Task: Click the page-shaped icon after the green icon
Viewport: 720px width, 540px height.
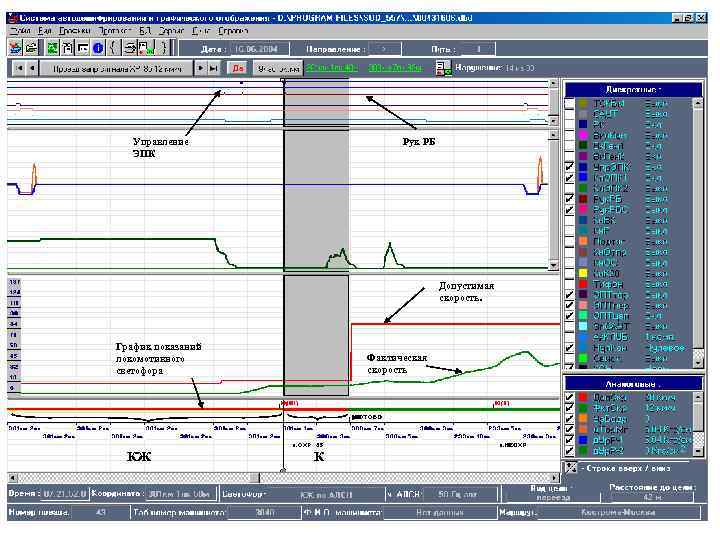Action: 68,47
